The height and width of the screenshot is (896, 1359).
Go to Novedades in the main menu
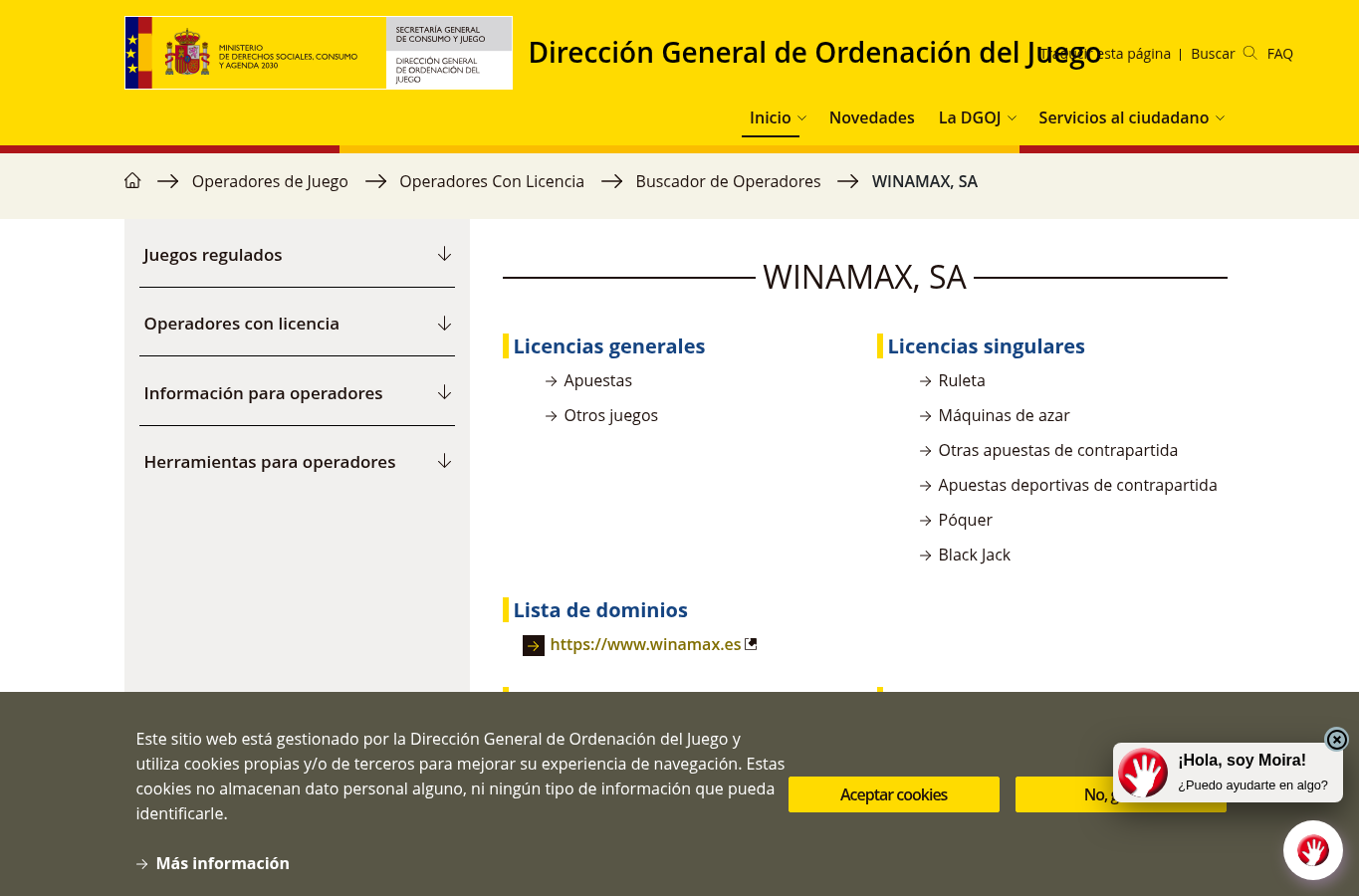(871, 117)
